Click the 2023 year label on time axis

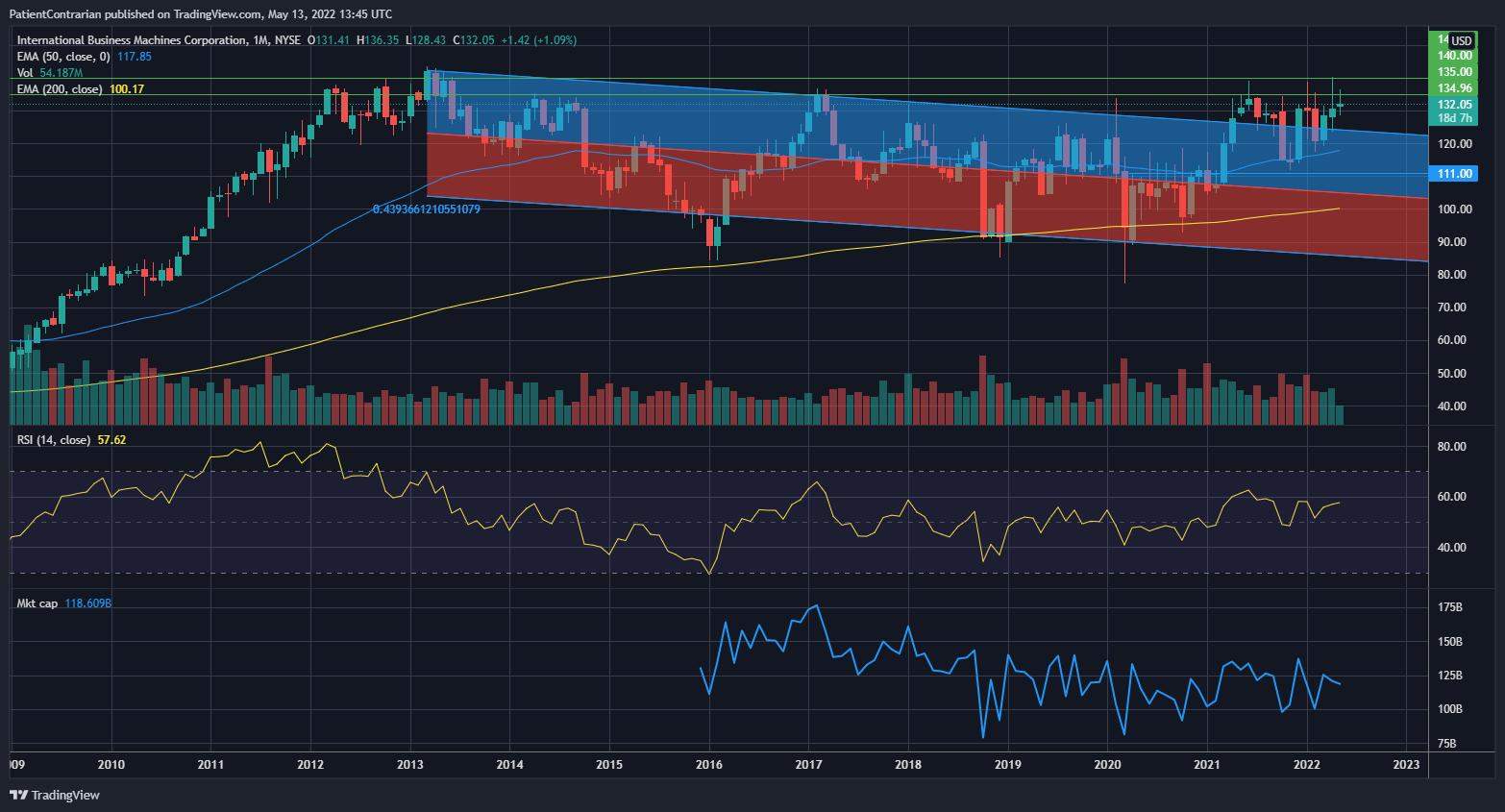coord(1406,765)
